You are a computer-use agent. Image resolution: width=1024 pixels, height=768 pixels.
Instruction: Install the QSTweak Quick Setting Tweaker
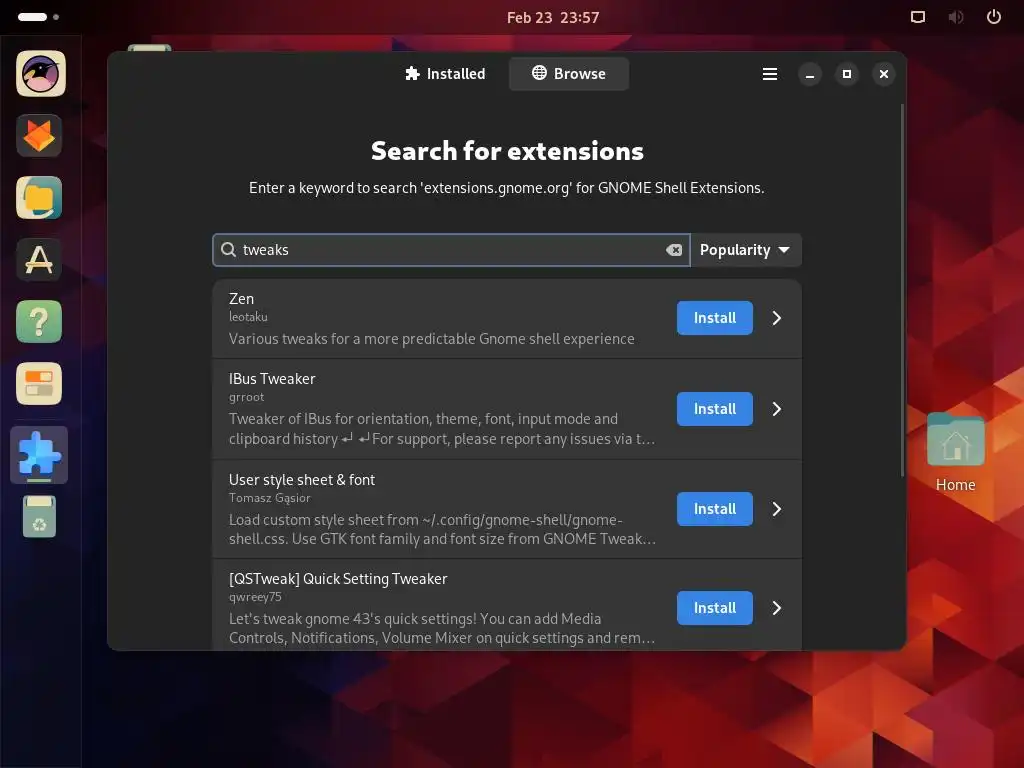(x=714, y=608)
